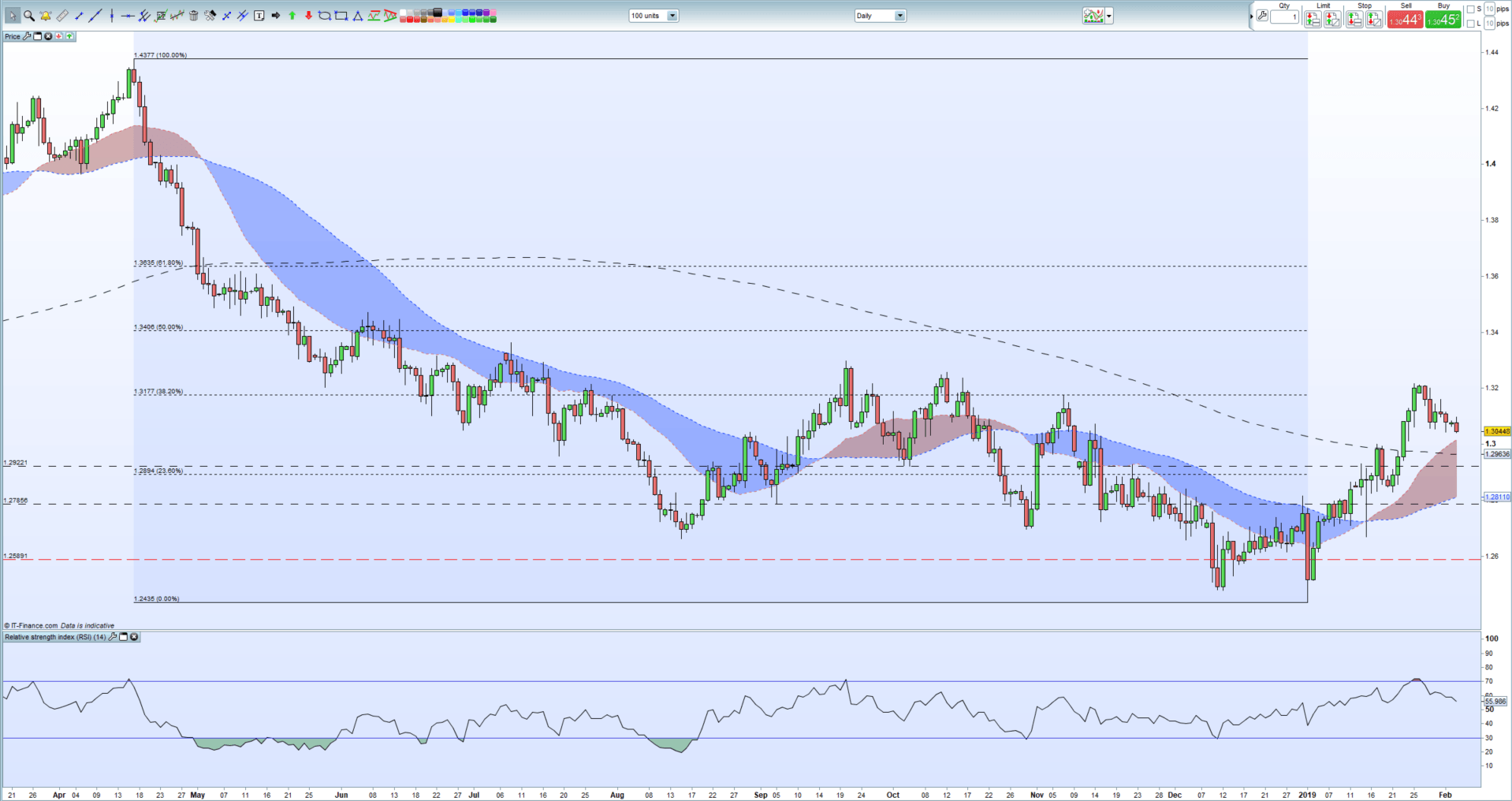Click the red down arrow on Price panel
The width and height of the screenshot is (1512, 801).
click(x=58, y=36)
